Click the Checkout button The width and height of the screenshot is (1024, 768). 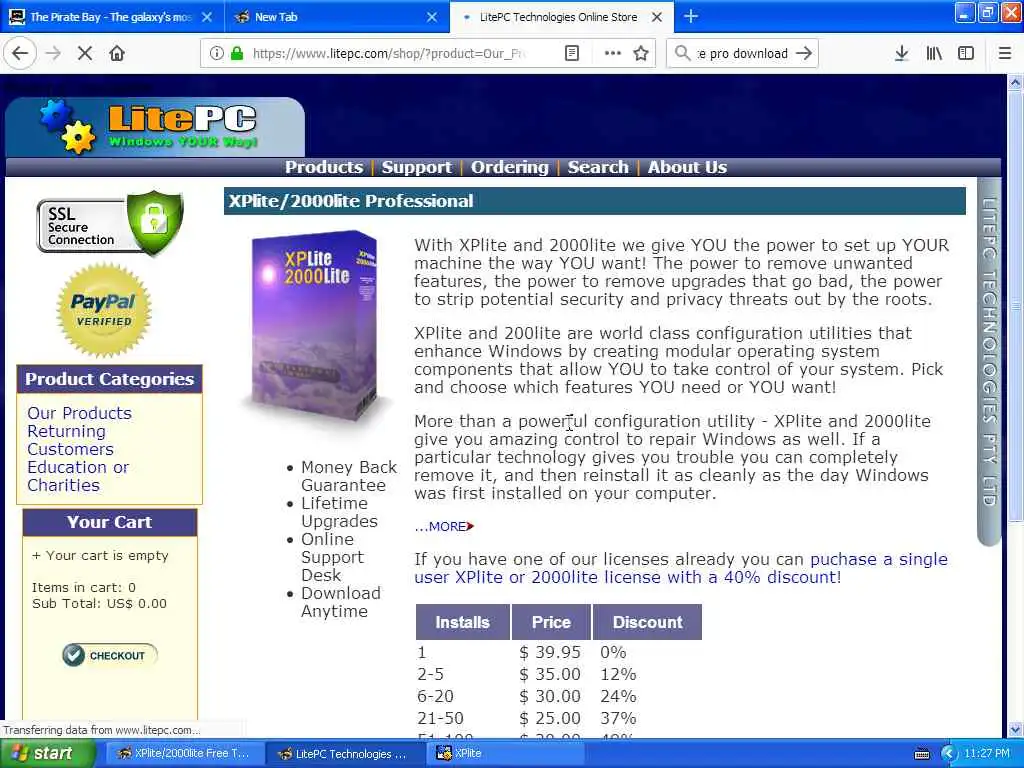point(110,655)
